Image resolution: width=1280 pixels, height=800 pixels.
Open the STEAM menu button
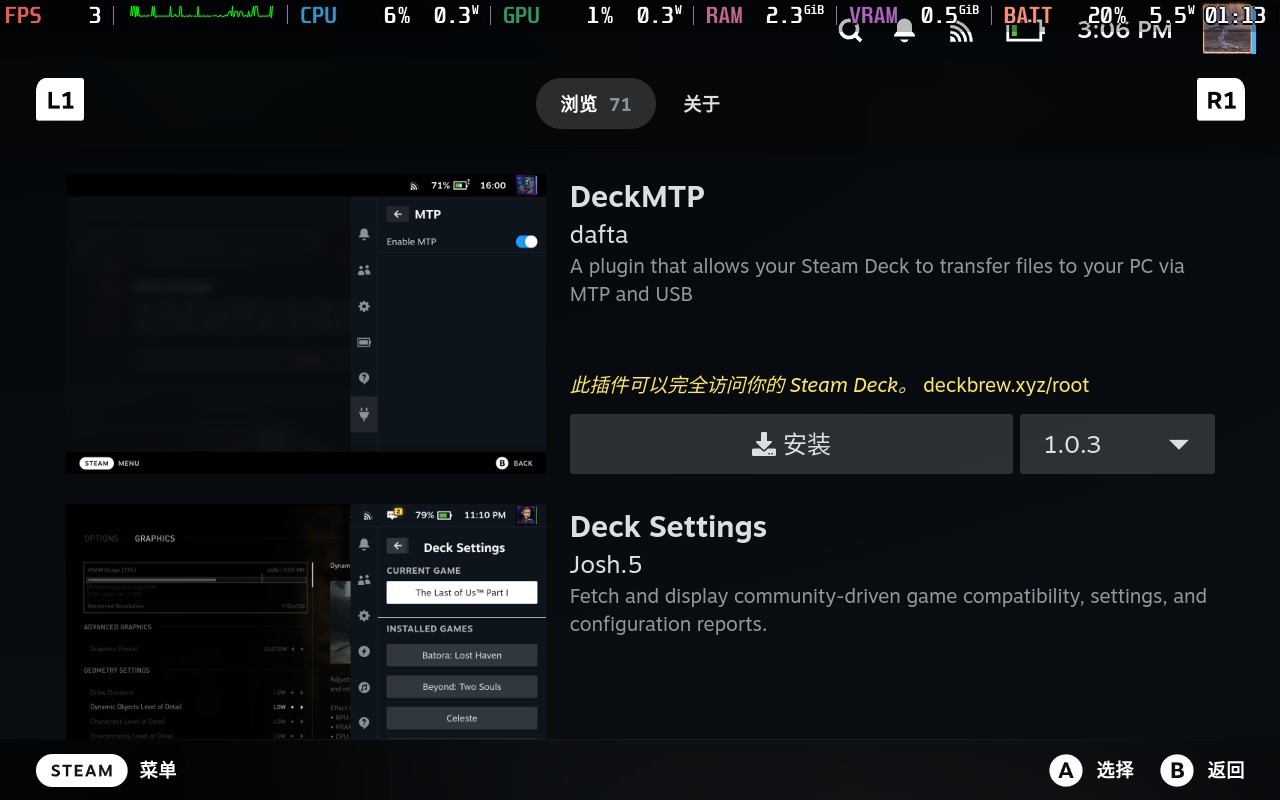[x=82, y=770]
